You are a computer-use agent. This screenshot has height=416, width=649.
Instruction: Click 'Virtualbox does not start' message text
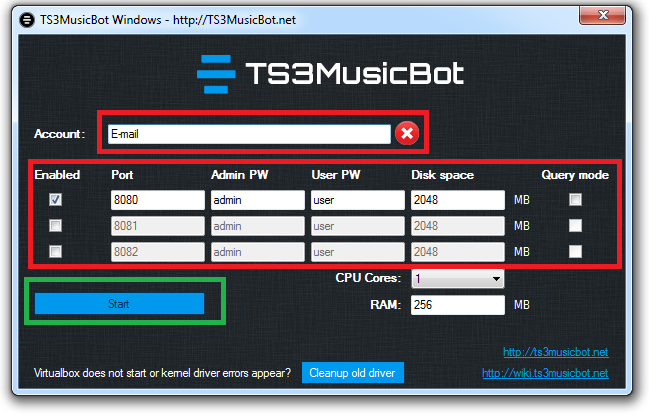tap(162, 373)
